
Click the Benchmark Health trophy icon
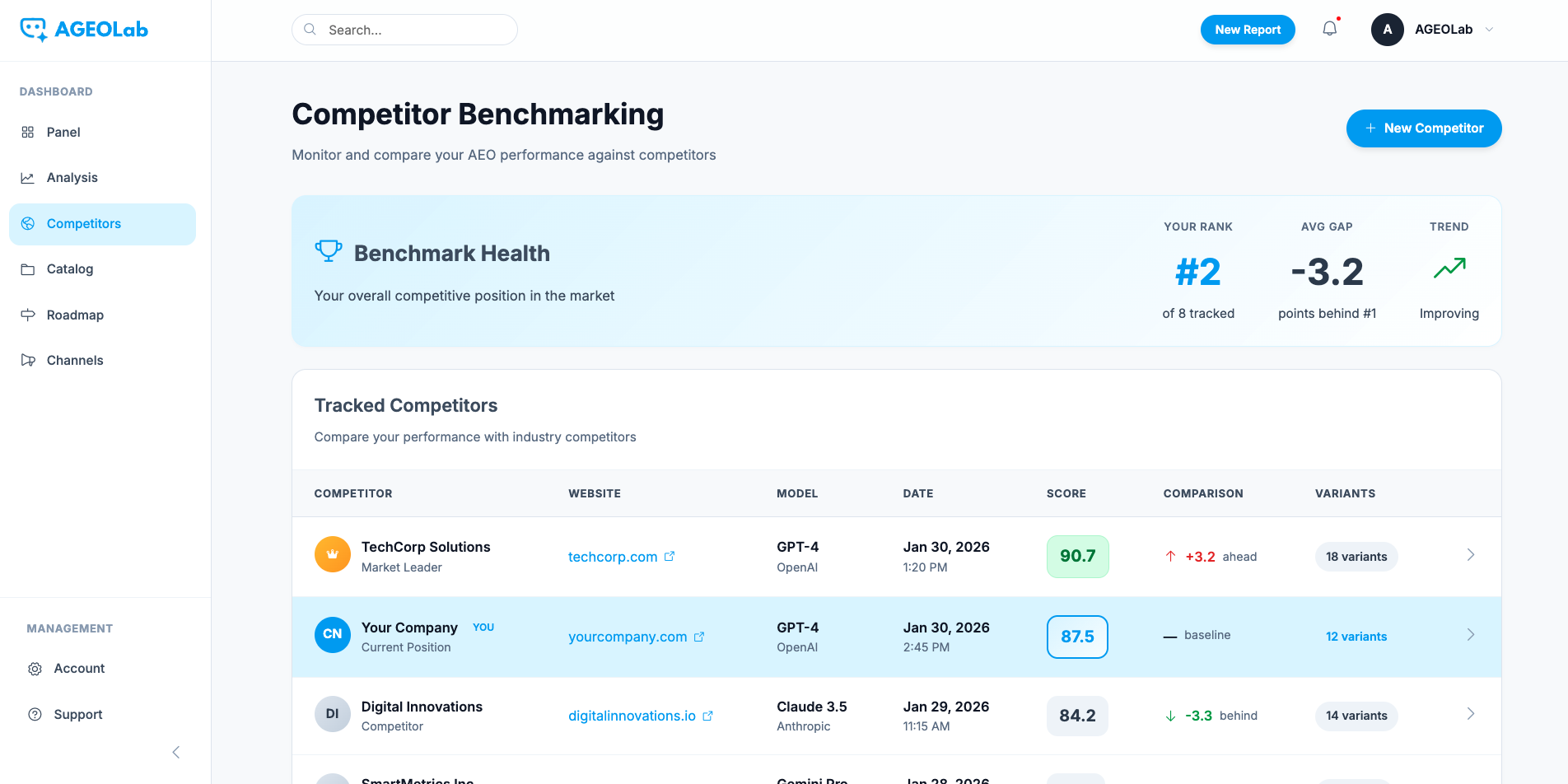329,251
